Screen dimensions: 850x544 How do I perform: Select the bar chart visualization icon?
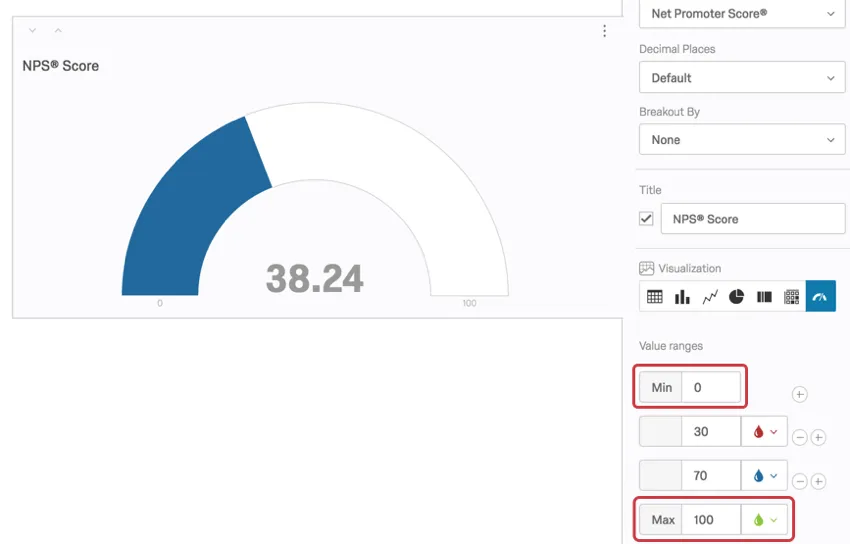coord(682,296)
